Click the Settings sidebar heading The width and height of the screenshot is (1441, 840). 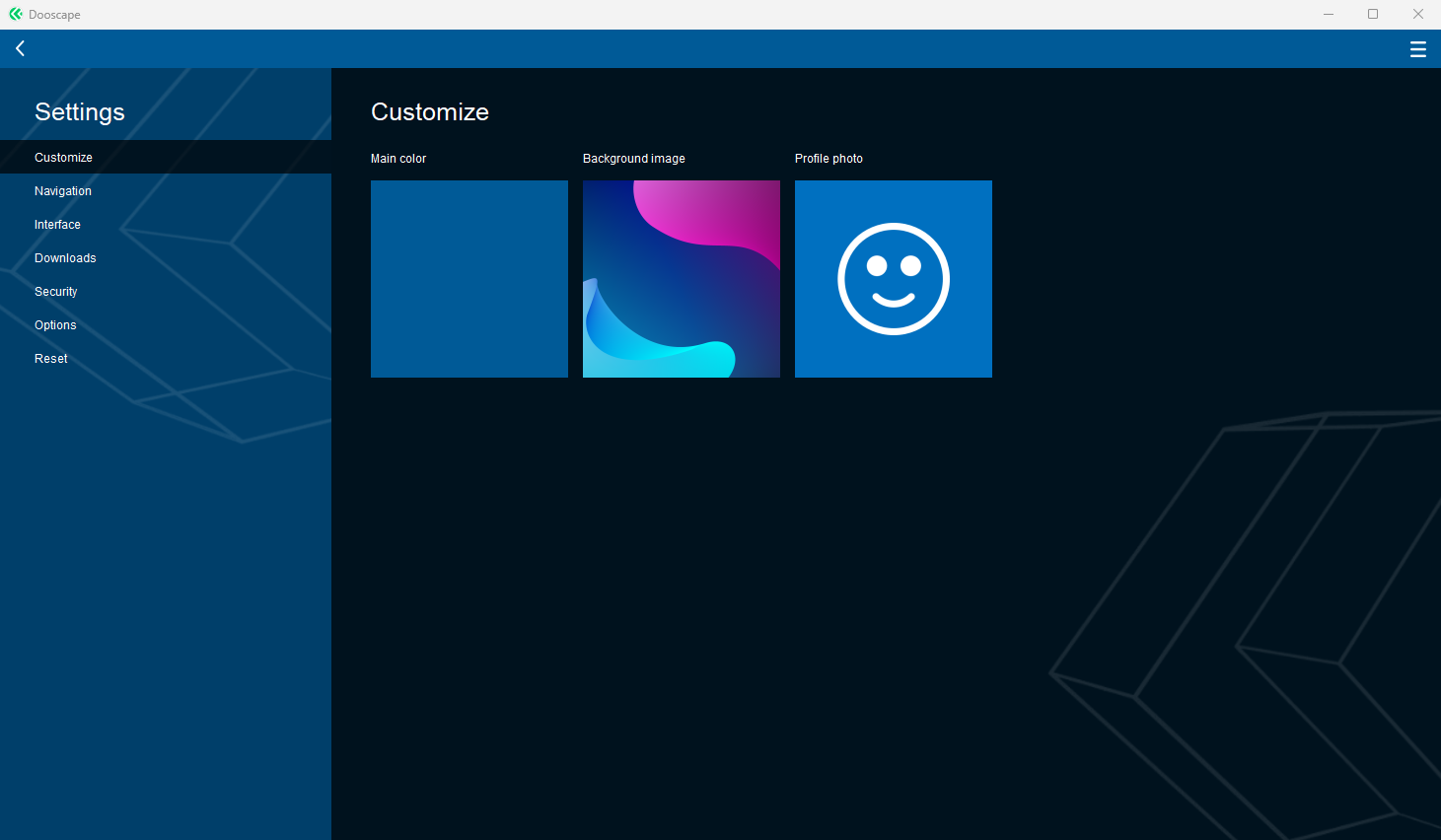(80, 112)
